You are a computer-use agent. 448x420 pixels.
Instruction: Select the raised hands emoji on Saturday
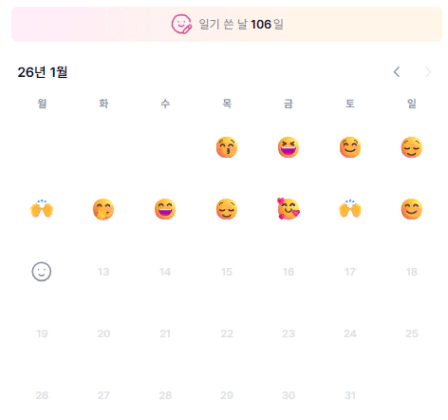pos(350,209)
